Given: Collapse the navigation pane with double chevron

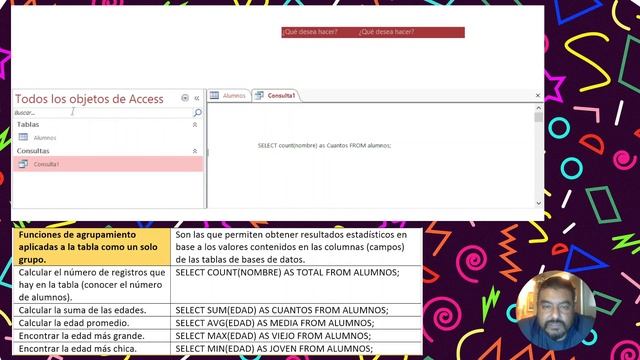Looking at the screenshot, I should coord(197,98).
